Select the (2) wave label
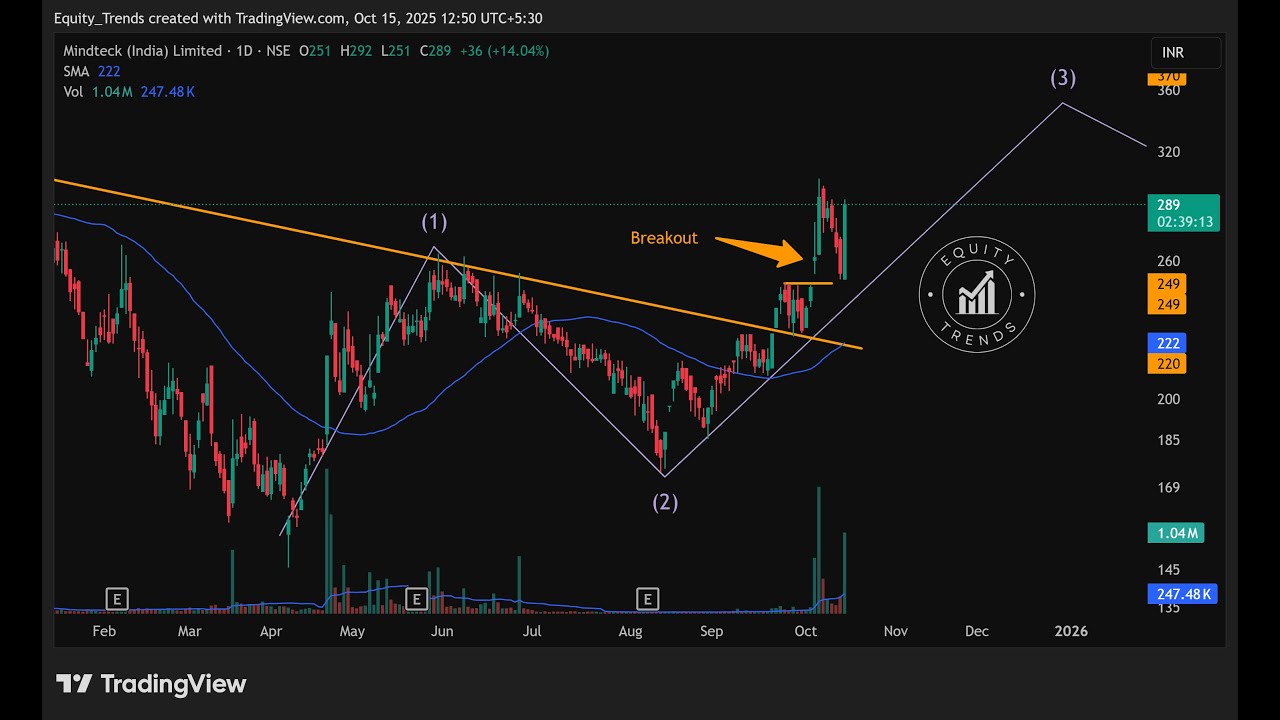The height and width of the screenshot is (720, 1280). [x=665, y=502]
